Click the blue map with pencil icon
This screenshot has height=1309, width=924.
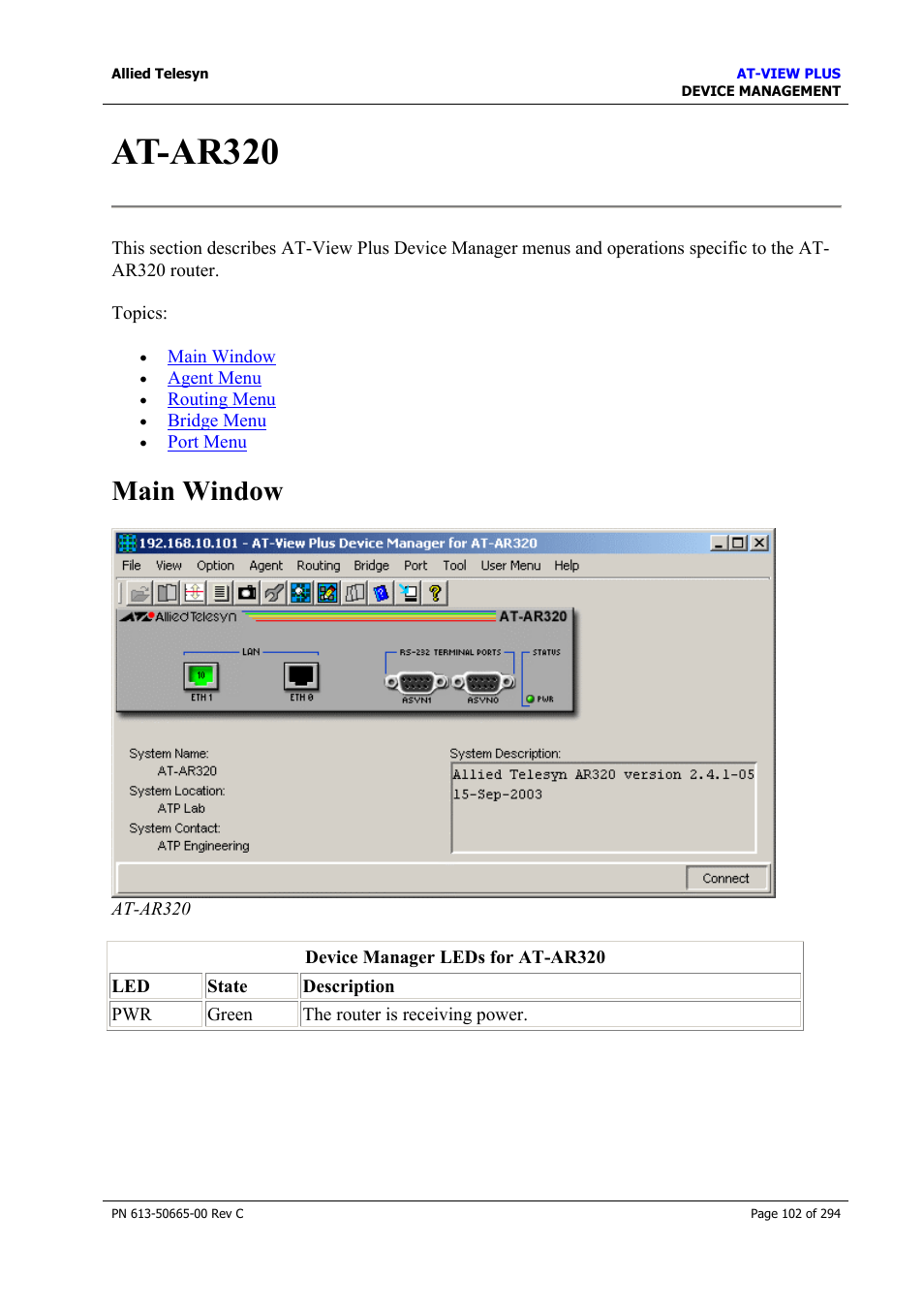tap(328, 593)
